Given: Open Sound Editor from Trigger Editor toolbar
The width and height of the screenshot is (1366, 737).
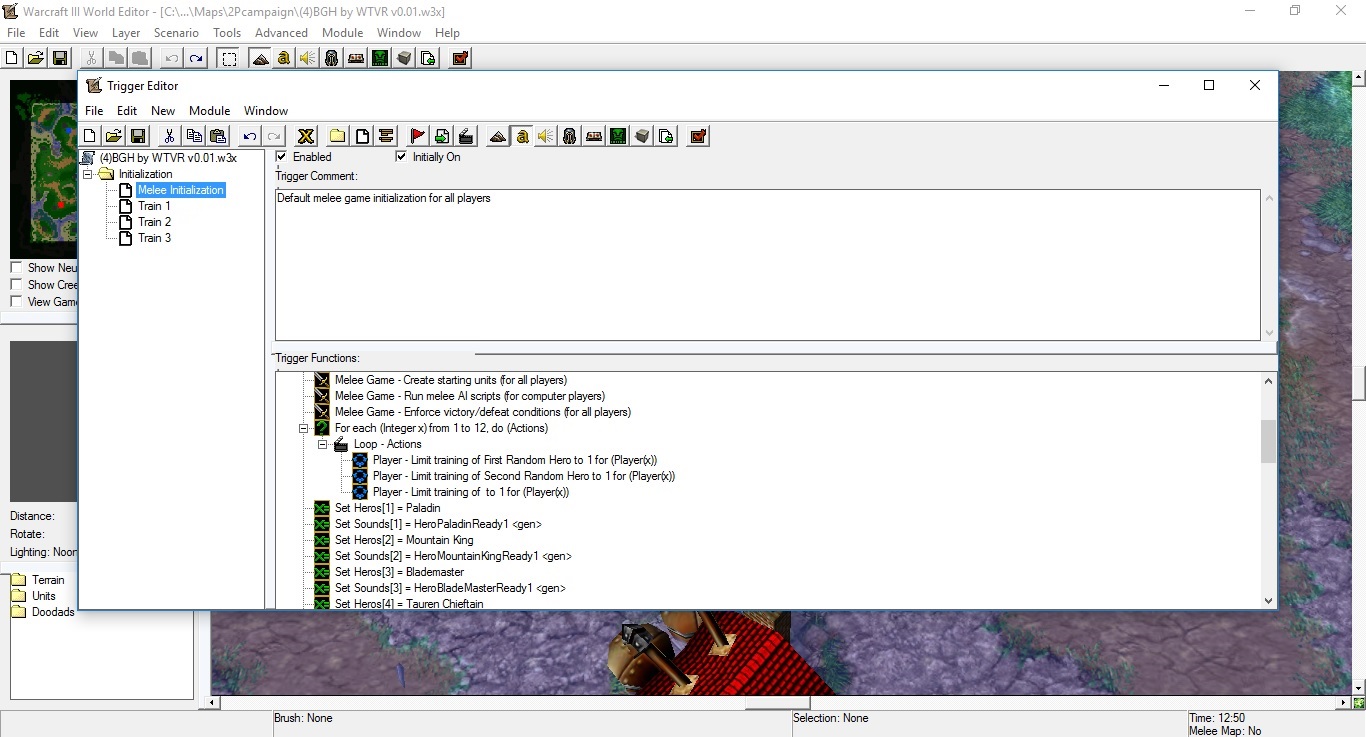Looking at the screenshot, I should pos(546,136).
